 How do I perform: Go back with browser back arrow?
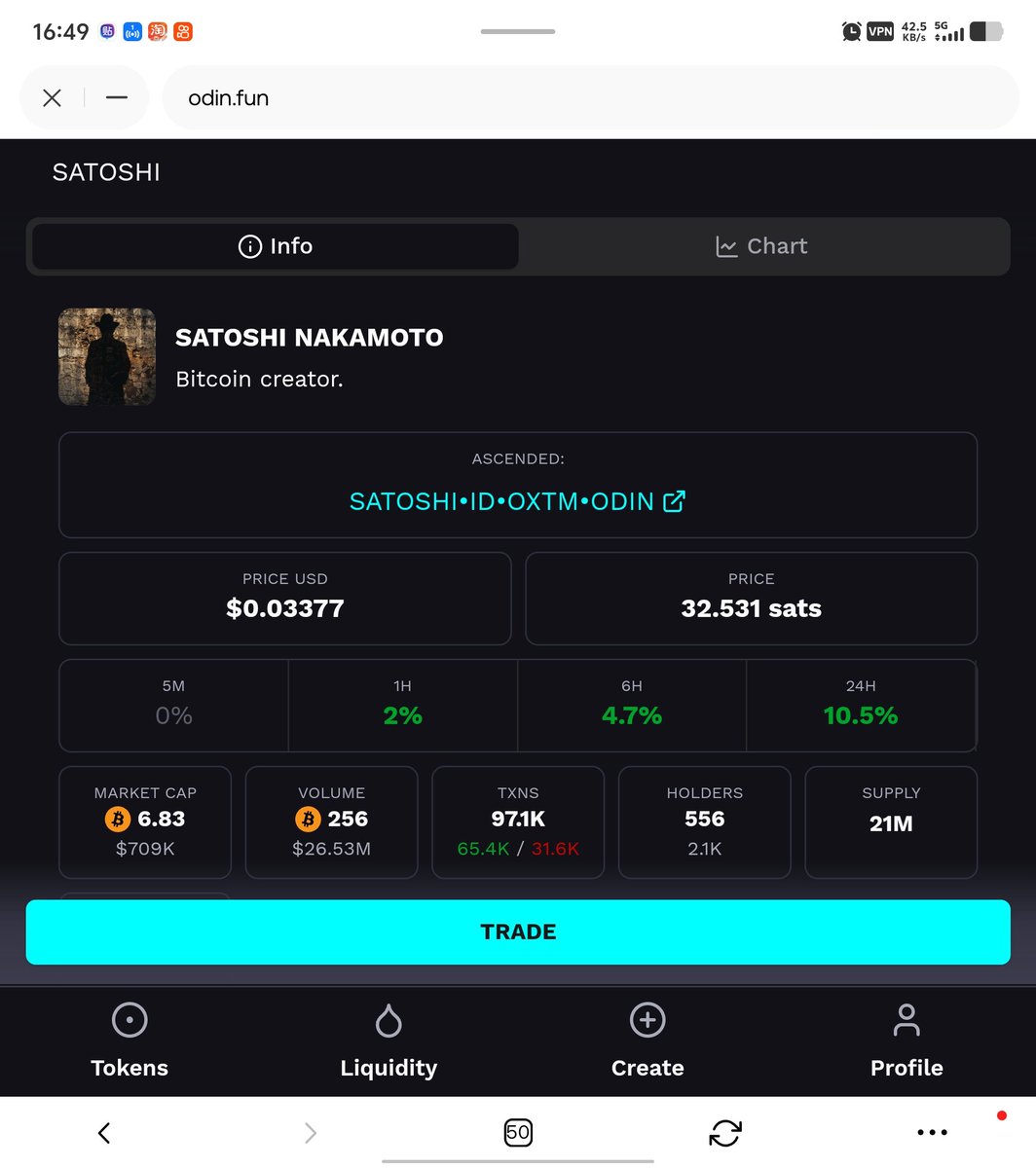tap(104, 1132)
